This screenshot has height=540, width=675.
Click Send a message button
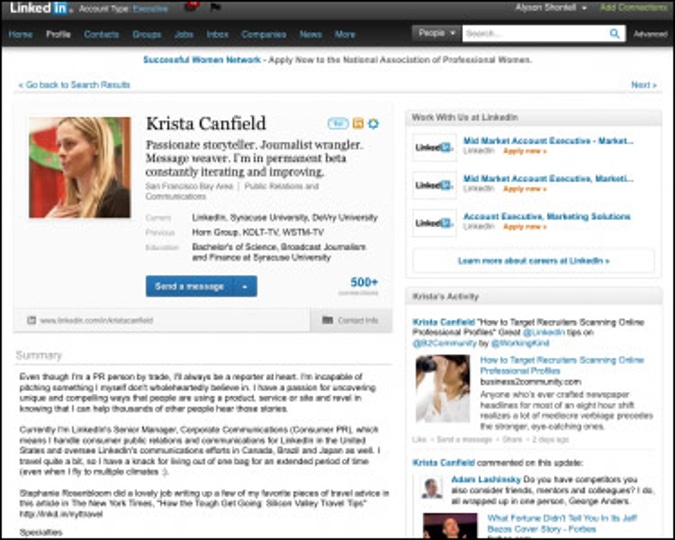pyautogui.click(x=189, y=286)
